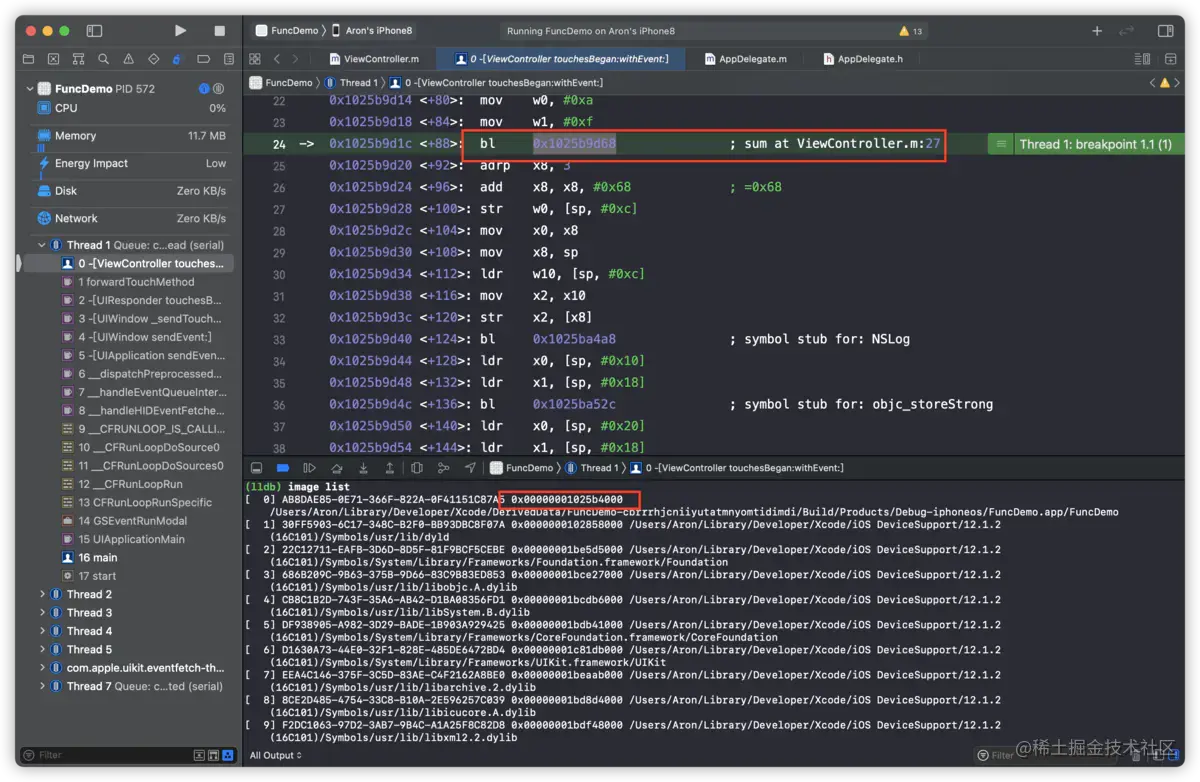
Task: Select the Memory gauge row
Action: tap(130, 136)
